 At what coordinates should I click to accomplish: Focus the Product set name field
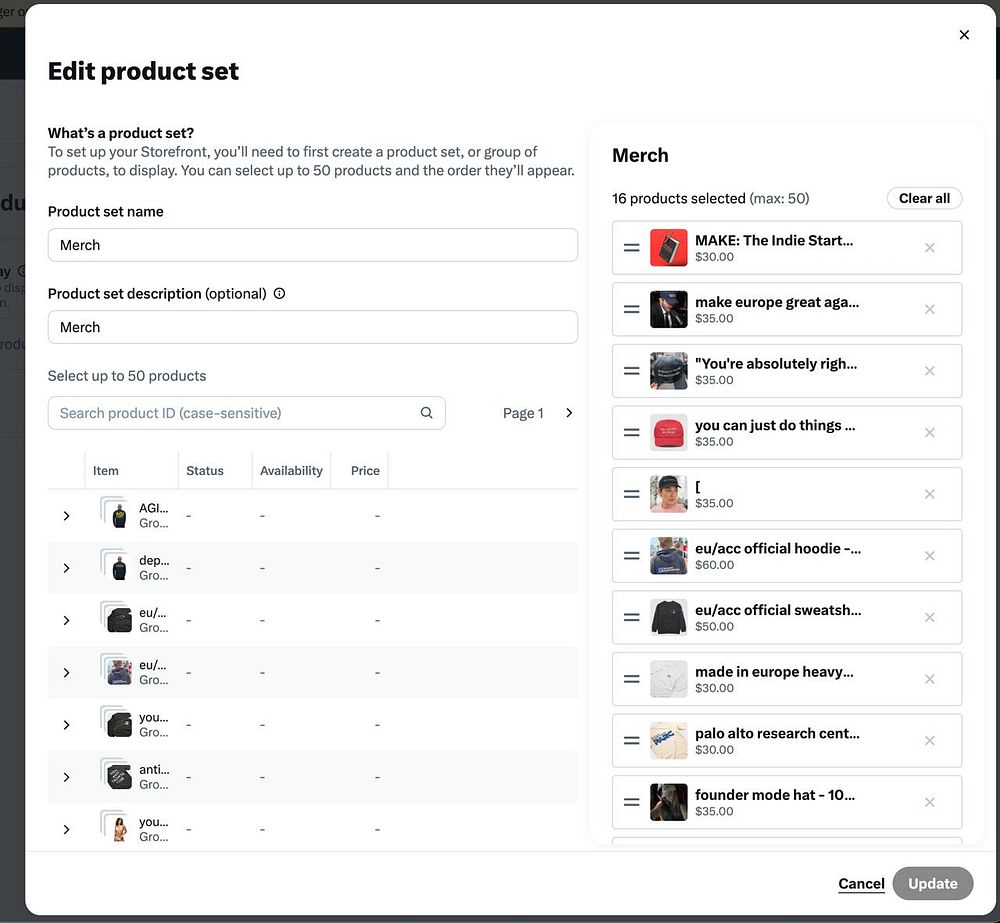[312, 245]
